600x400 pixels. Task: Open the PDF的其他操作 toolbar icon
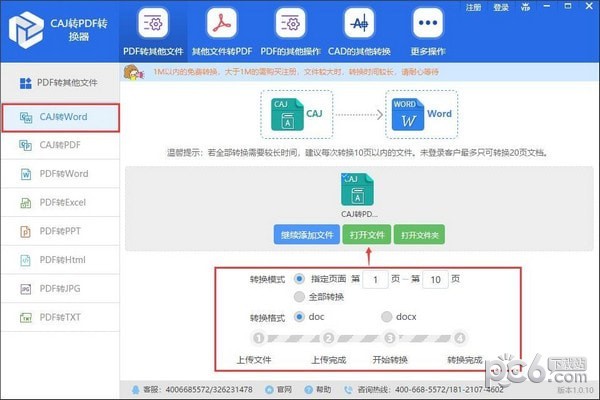click(290, 24)
